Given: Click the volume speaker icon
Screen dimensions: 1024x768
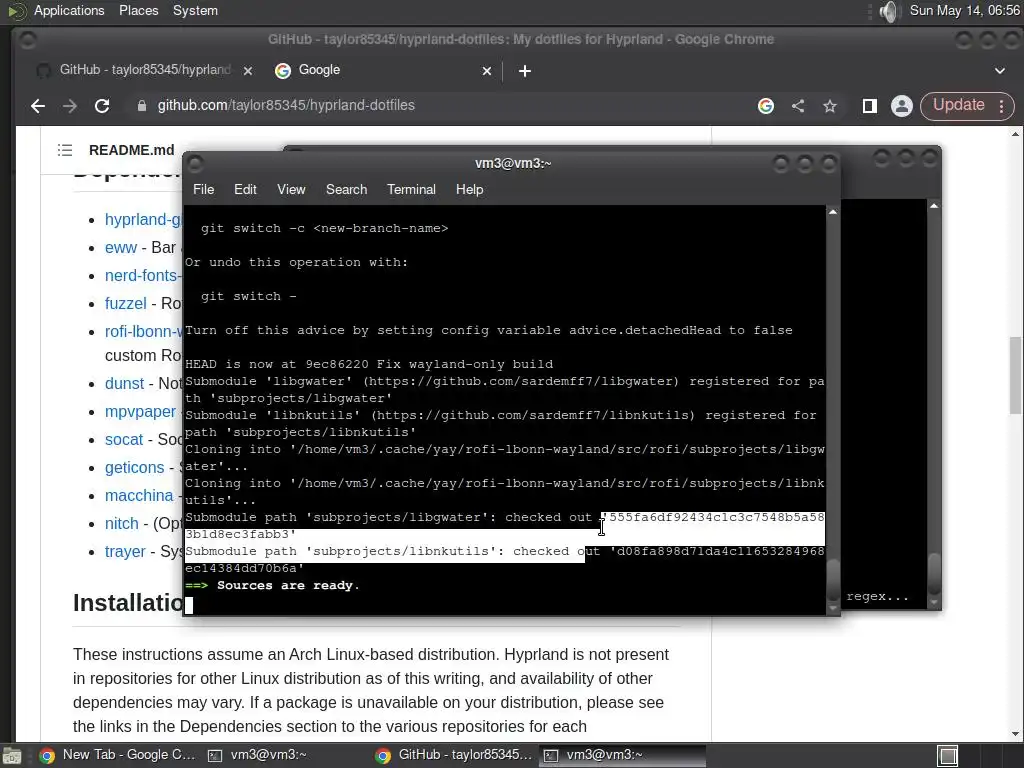Looking at the screenshot, I should (x=889, y=11).
